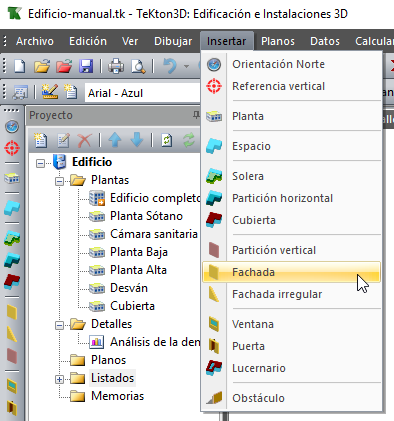Click the yellow Fachada icon in left toolbar
This screenshot has height=421, width=394.
tap(12, 312)
